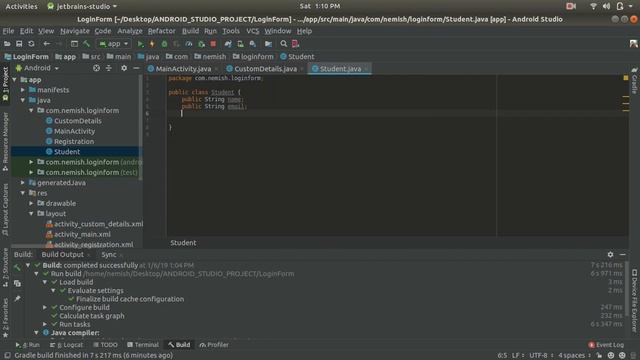Click the Open folder toolbar icon
Screen dimensions: 640x360
coord(7,44)
